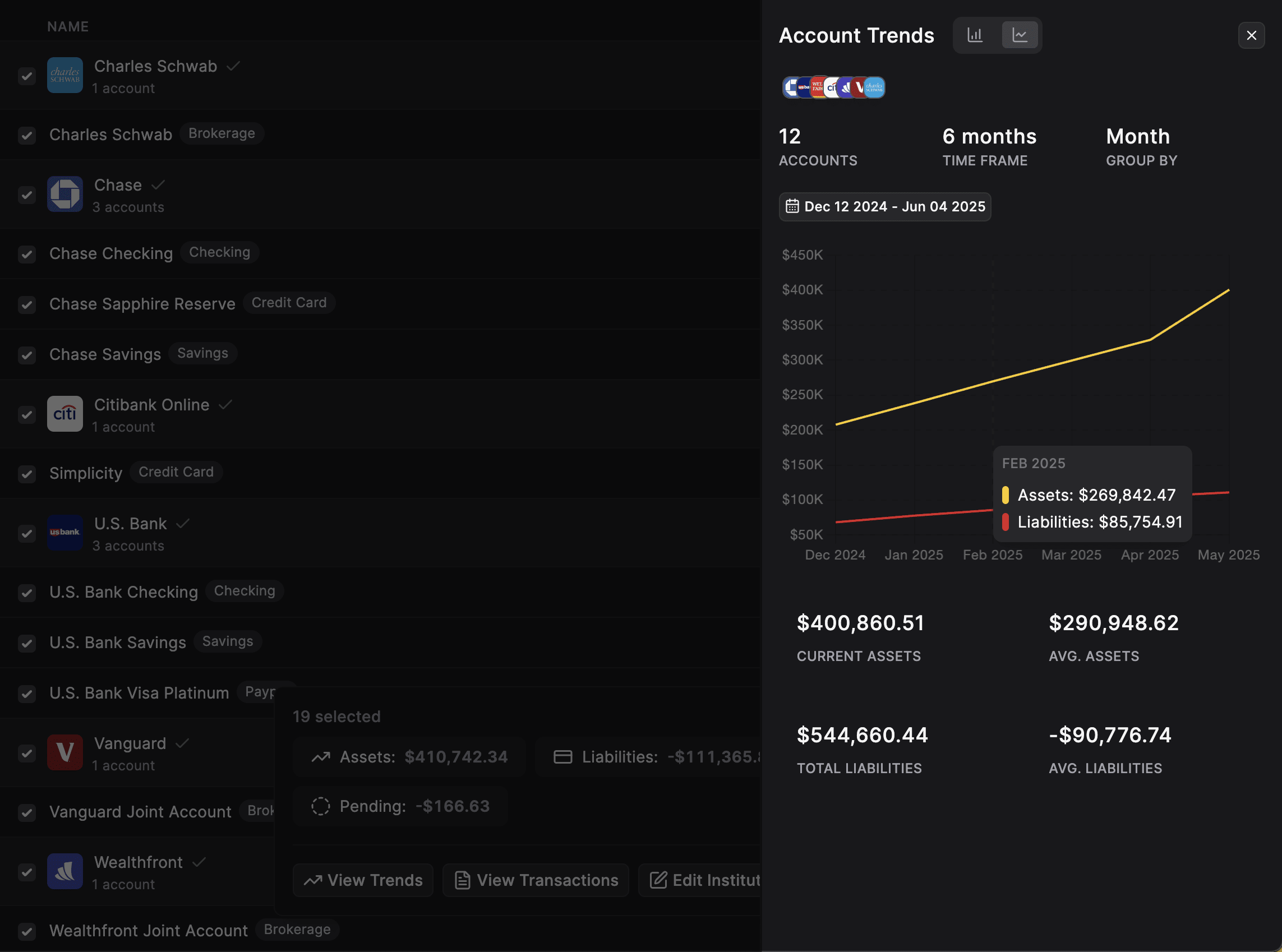Uncheck the Charles Schwab institution checkbox
This screenshot has height=952, width=1282.
pos(26,76)
